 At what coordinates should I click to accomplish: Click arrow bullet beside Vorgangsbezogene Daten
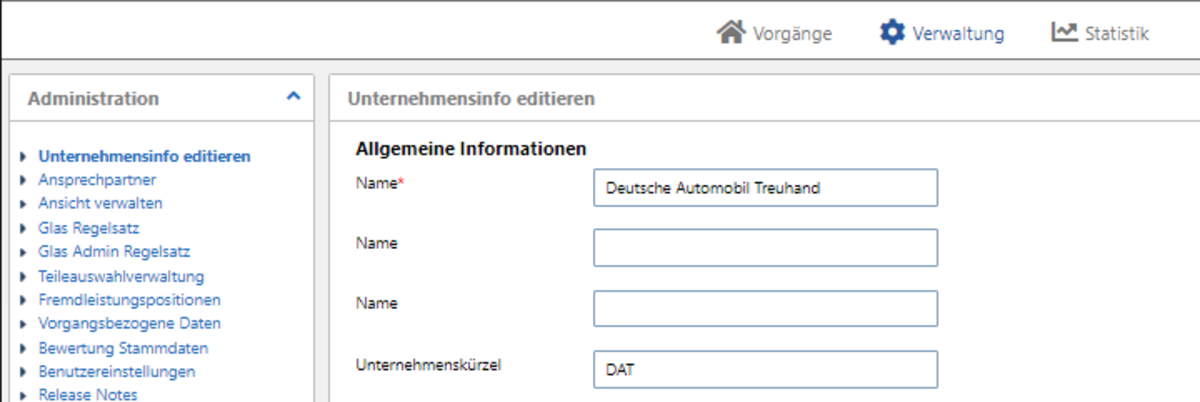[x=22, y=325]
